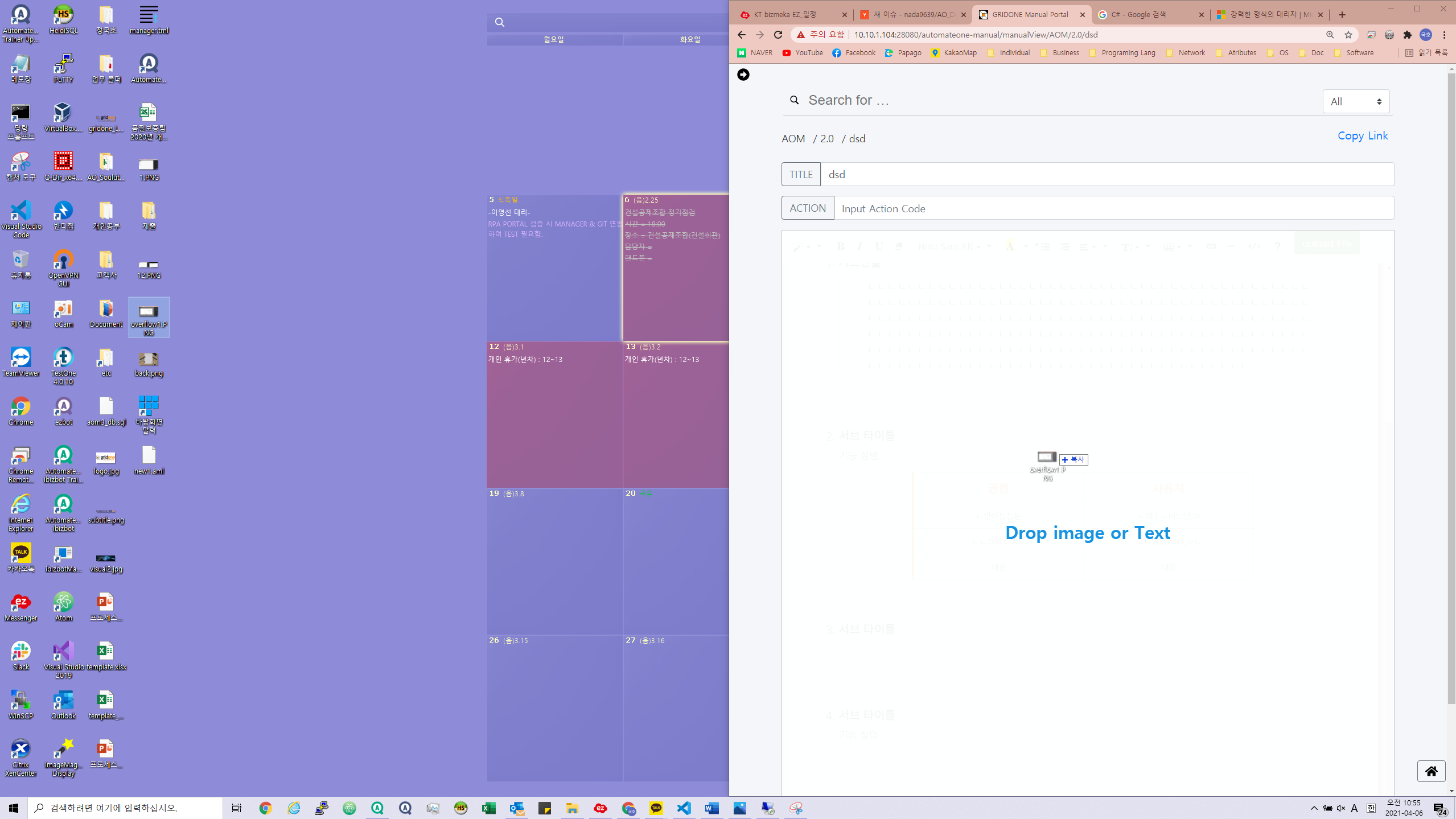Open Chrome three-dot menu
Screen dimensions: 1456x819
(x=1444, y=35)
